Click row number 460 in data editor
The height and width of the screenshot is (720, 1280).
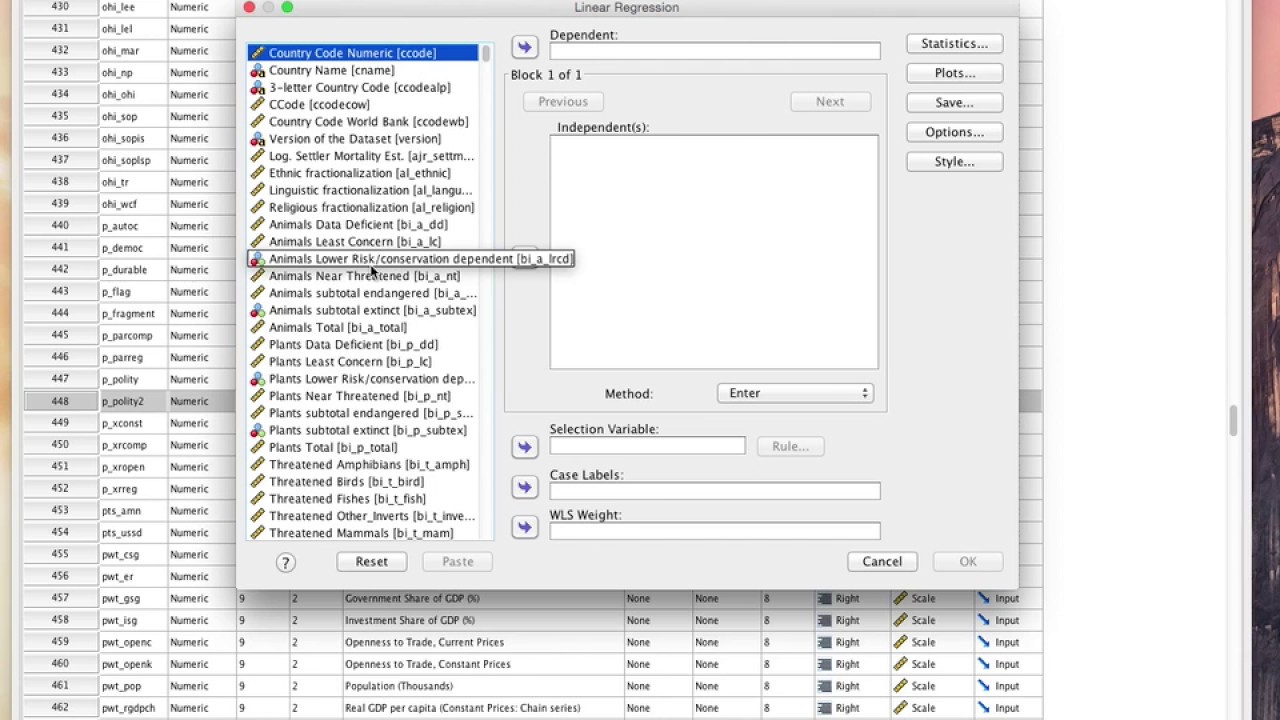[x=59, y=664]
